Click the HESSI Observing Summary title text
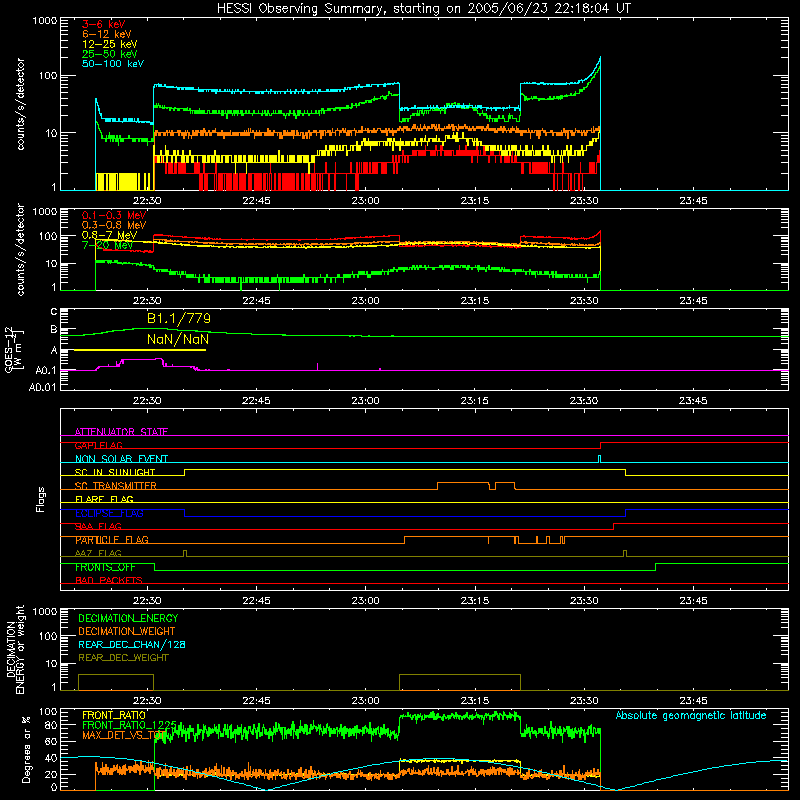The height and width of the screenshot is (800, 800). tap(424, 9)
